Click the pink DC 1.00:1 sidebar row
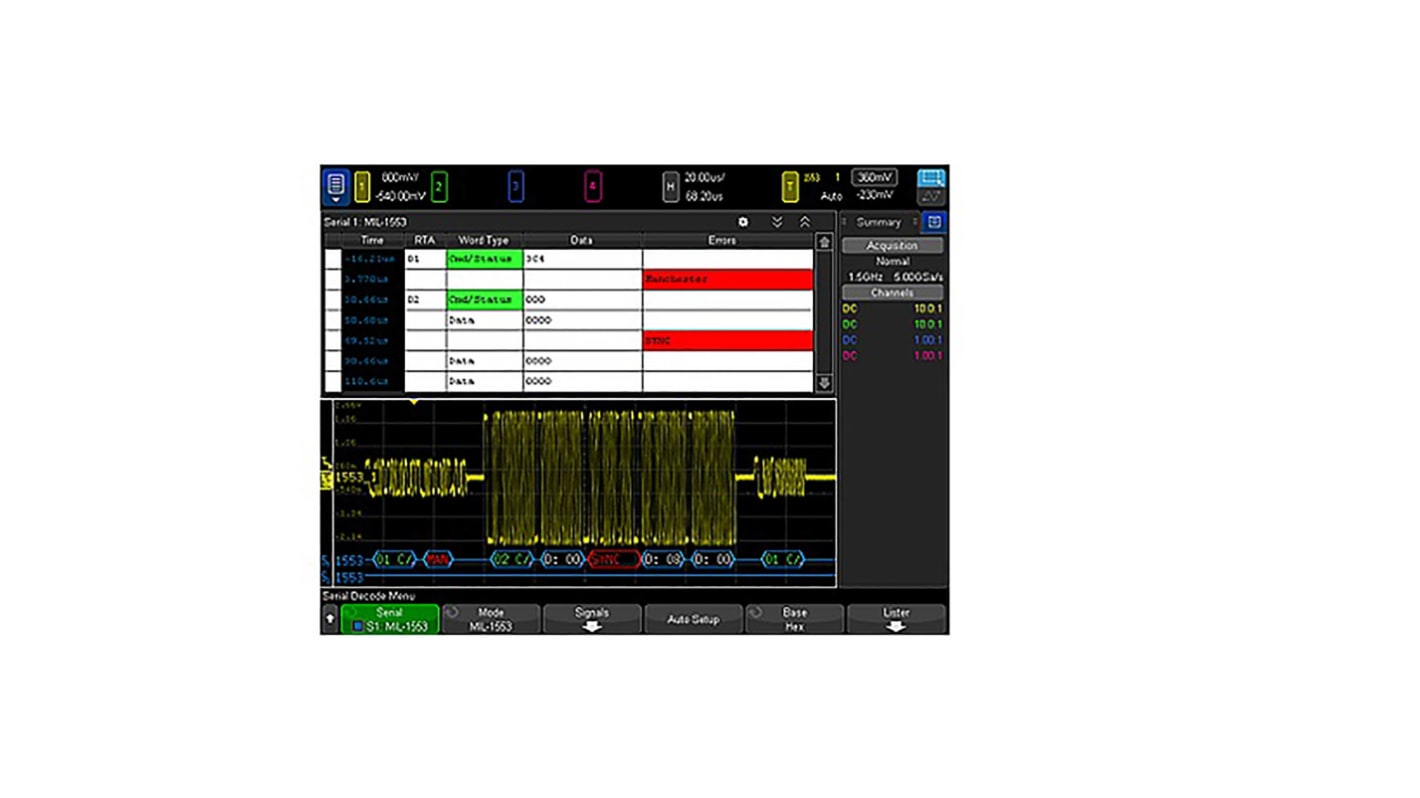Viewport: 1420px width, 798px height. [892, 356]
